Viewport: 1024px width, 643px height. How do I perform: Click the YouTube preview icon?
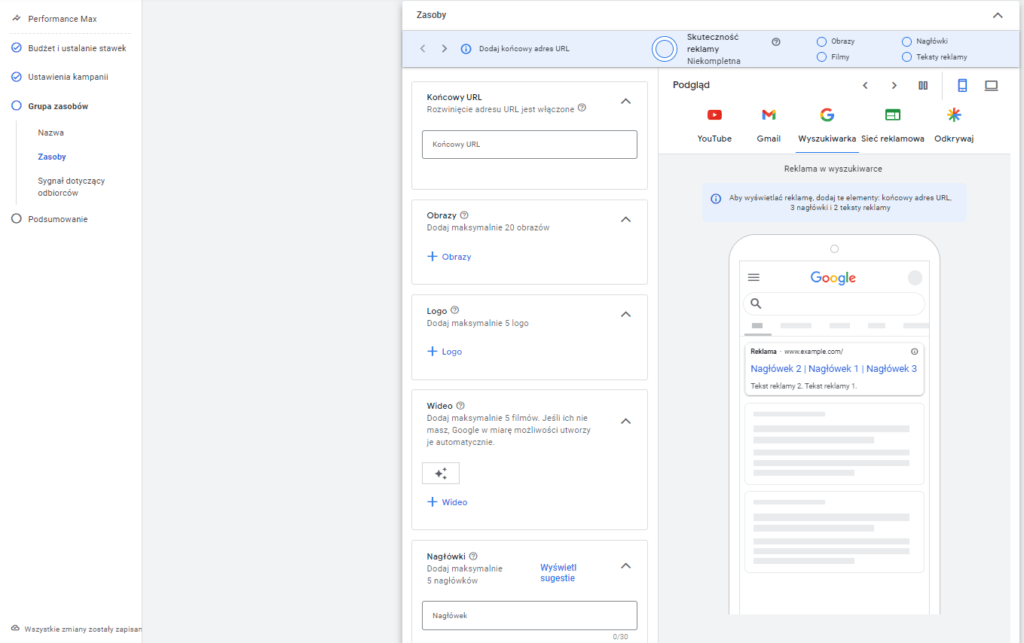714,115
